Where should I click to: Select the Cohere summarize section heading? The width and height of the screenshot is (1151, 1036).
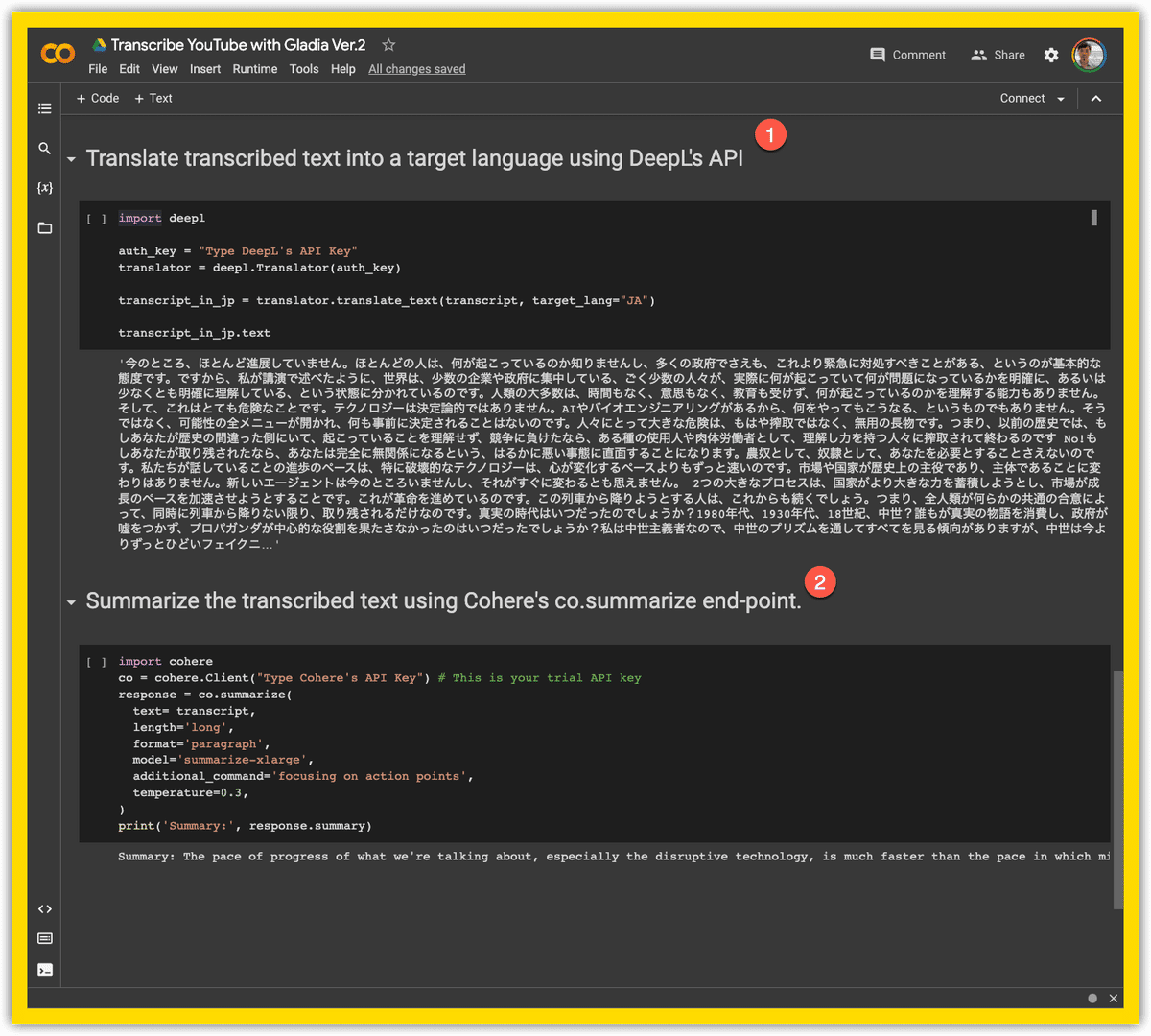[x=443, y=600]
